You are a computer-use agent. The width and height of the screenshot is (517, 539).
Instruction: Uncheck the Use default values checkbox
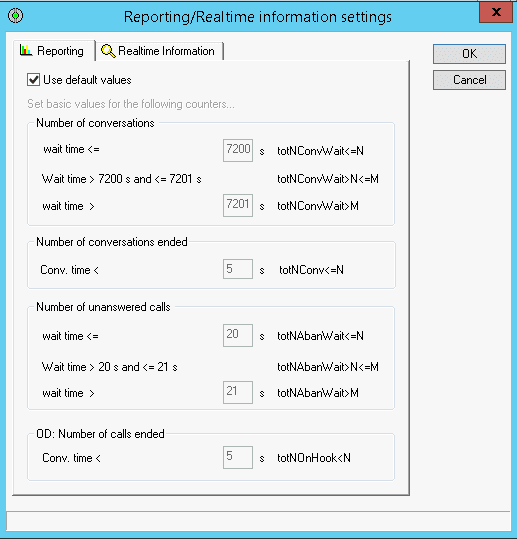[33, 80]
